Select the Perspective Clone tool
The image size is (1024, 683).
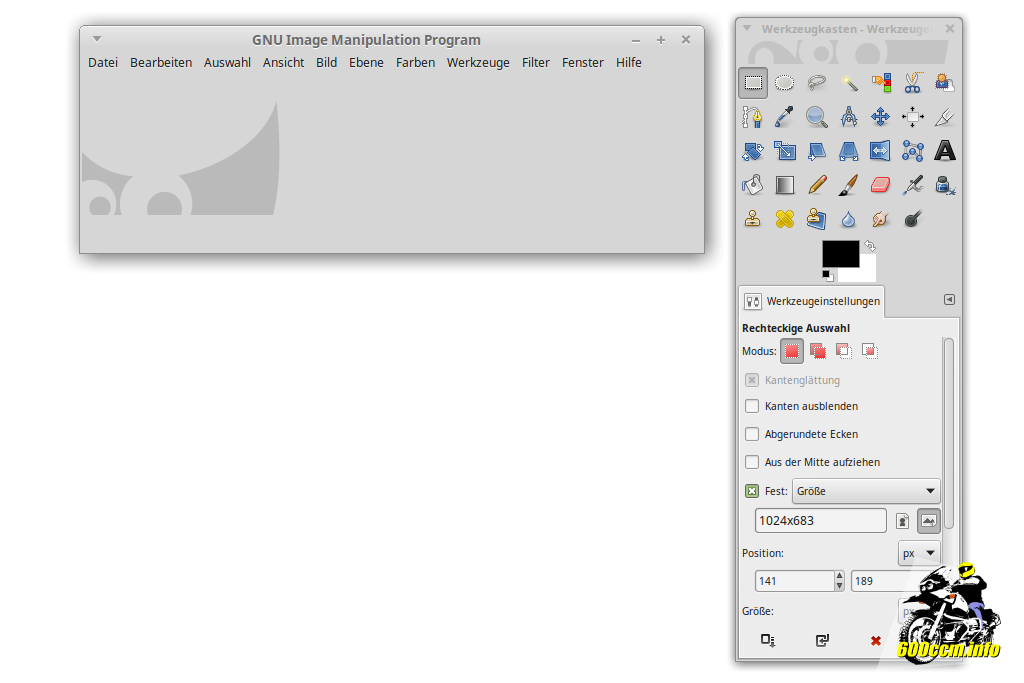point(816,219)
